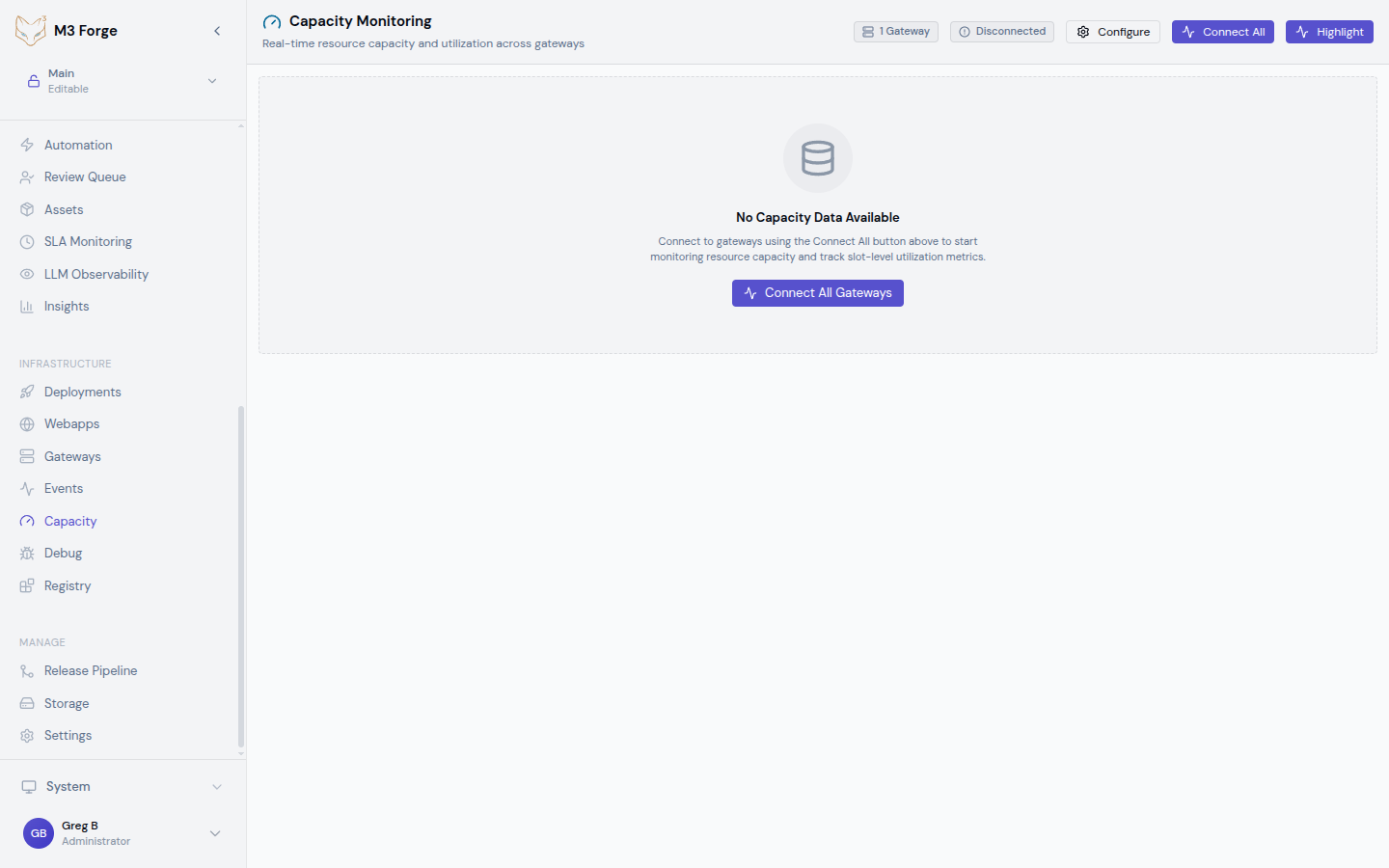Click the M3 Forge fox logo
1389x868 pixels.
click(x=30, y=30)
